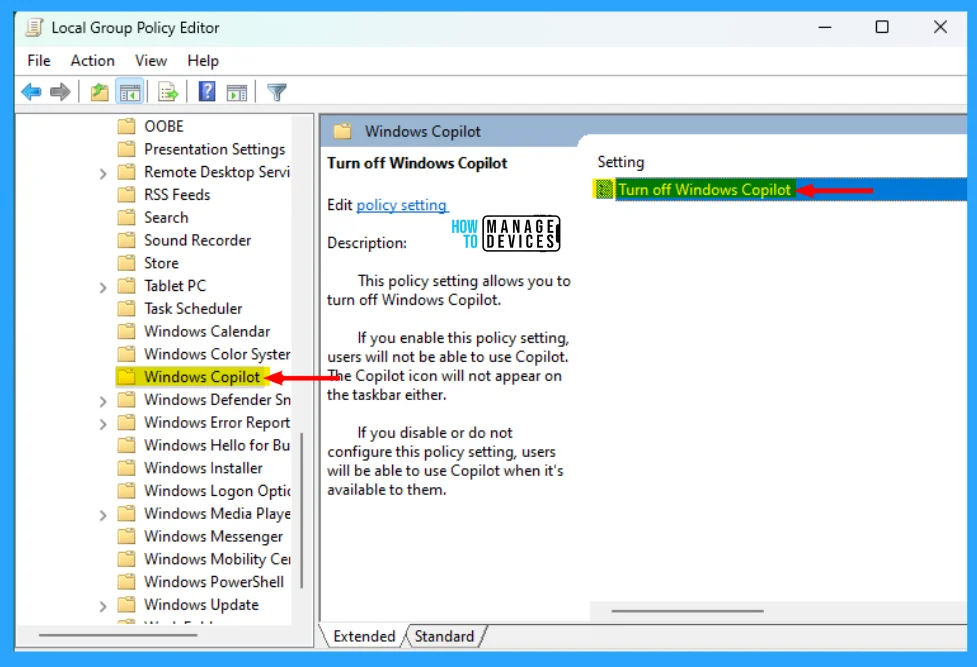Click the Filter funnel toolbar icon
This screenshot has height=667, width=977.
point(277,92)
